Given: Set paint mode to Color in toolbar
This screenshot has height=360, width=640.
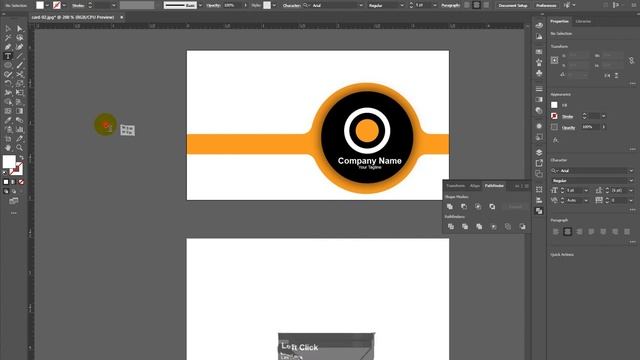Looking at the screenshot, I should point(6,182).
